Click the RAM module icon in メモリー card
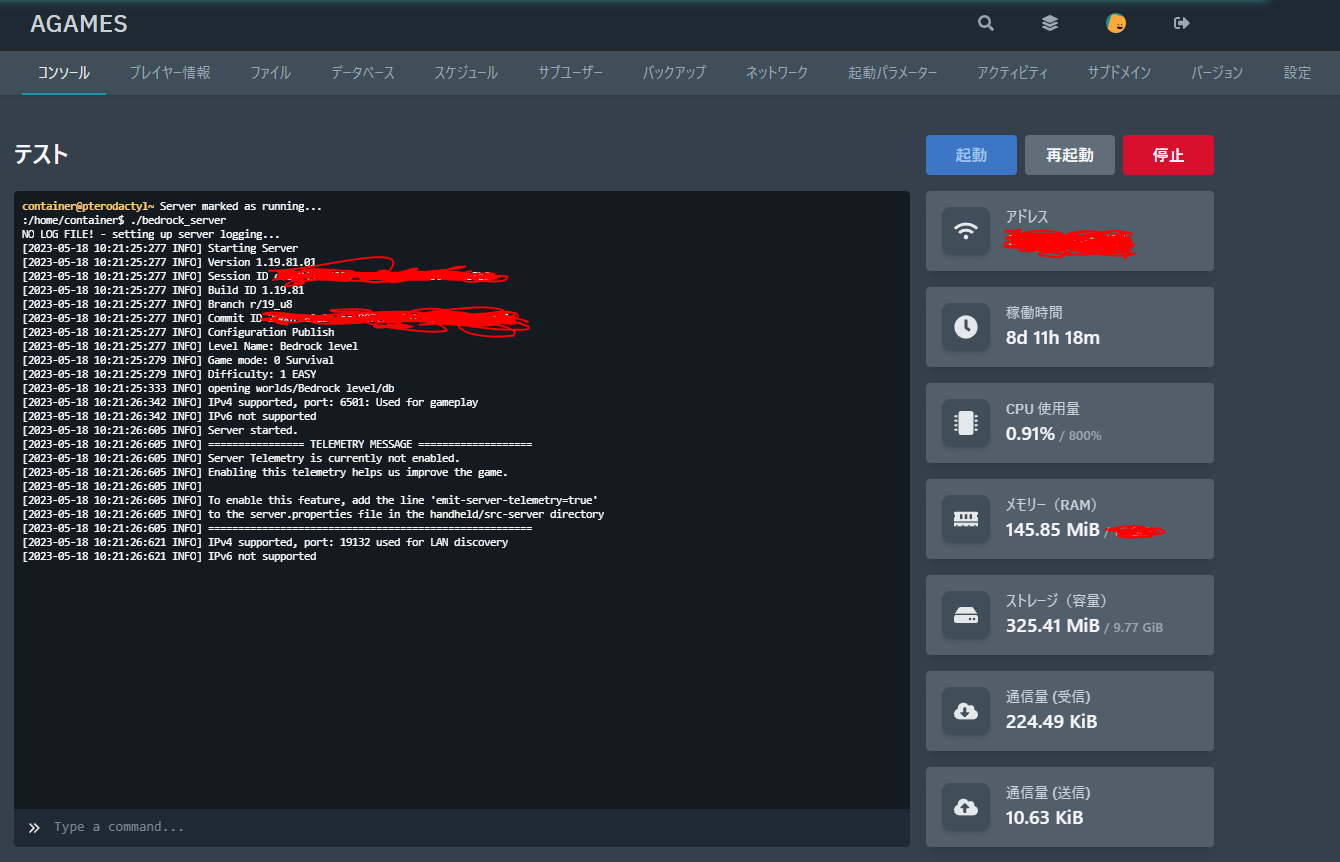Viewport: 1340px width, 862px height. [x=965, y=519]
